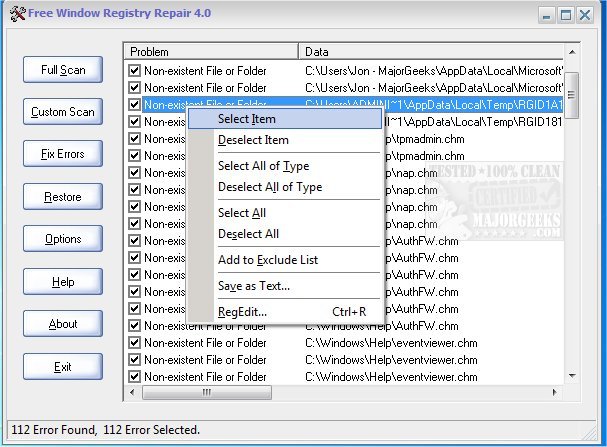The height and width of the screenshot is (447, 607).
Task: Choose Deselect All in the context menu
Action: pyautogui.click(x=285, y=234)
